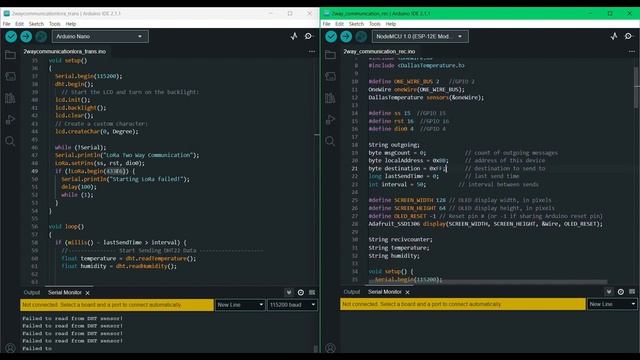Open Library Manager in left window sidebar
The width and height of the screenshot is (640, 360).
tap(10, 98)
